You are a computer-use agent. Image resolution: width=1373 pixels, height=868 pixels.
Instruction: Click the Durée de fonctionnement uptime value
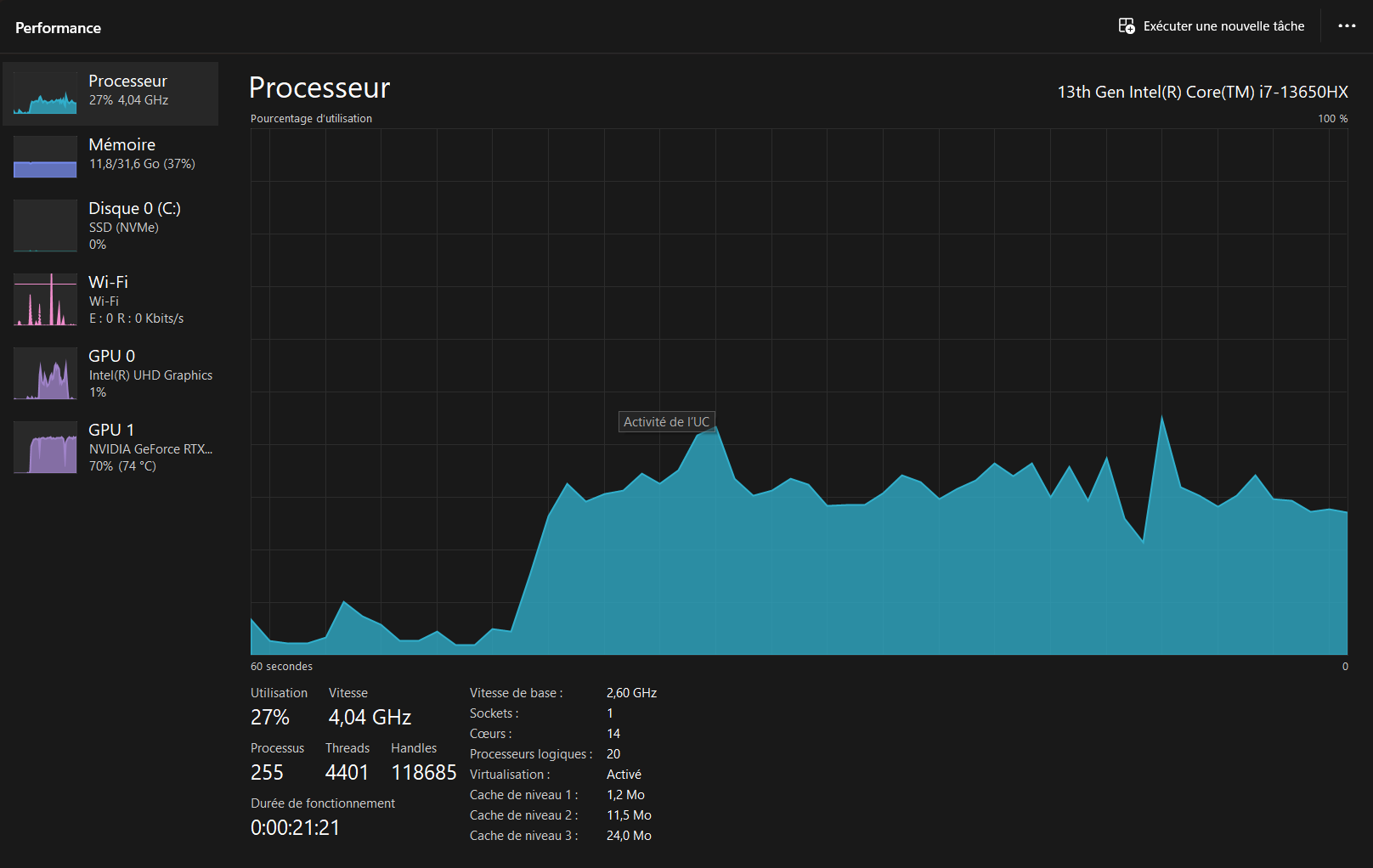tap(295, 828)
